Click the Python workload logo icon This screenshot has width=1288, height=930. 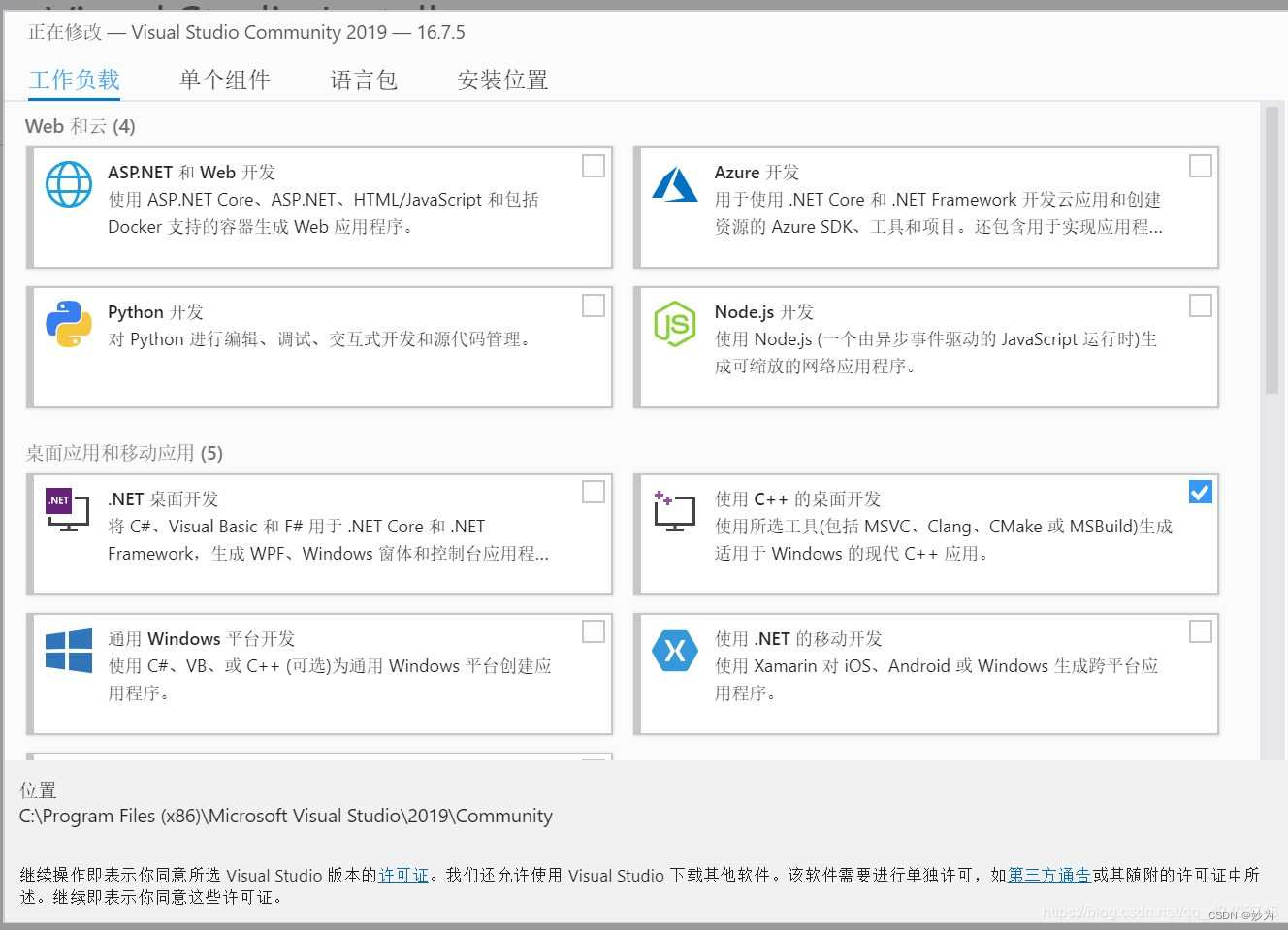click(x=69, y=324)
